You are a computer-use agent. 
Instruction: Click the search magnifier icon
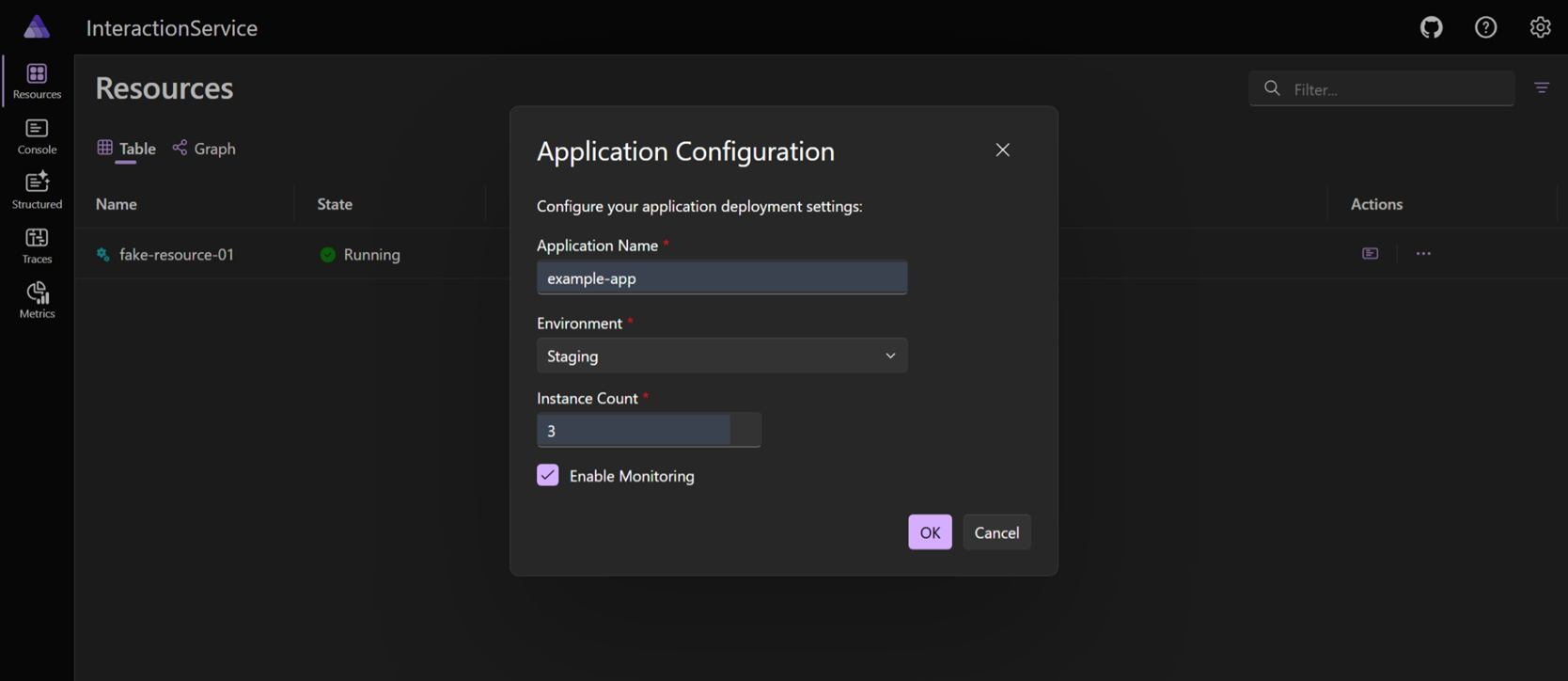coord(1272,88)
